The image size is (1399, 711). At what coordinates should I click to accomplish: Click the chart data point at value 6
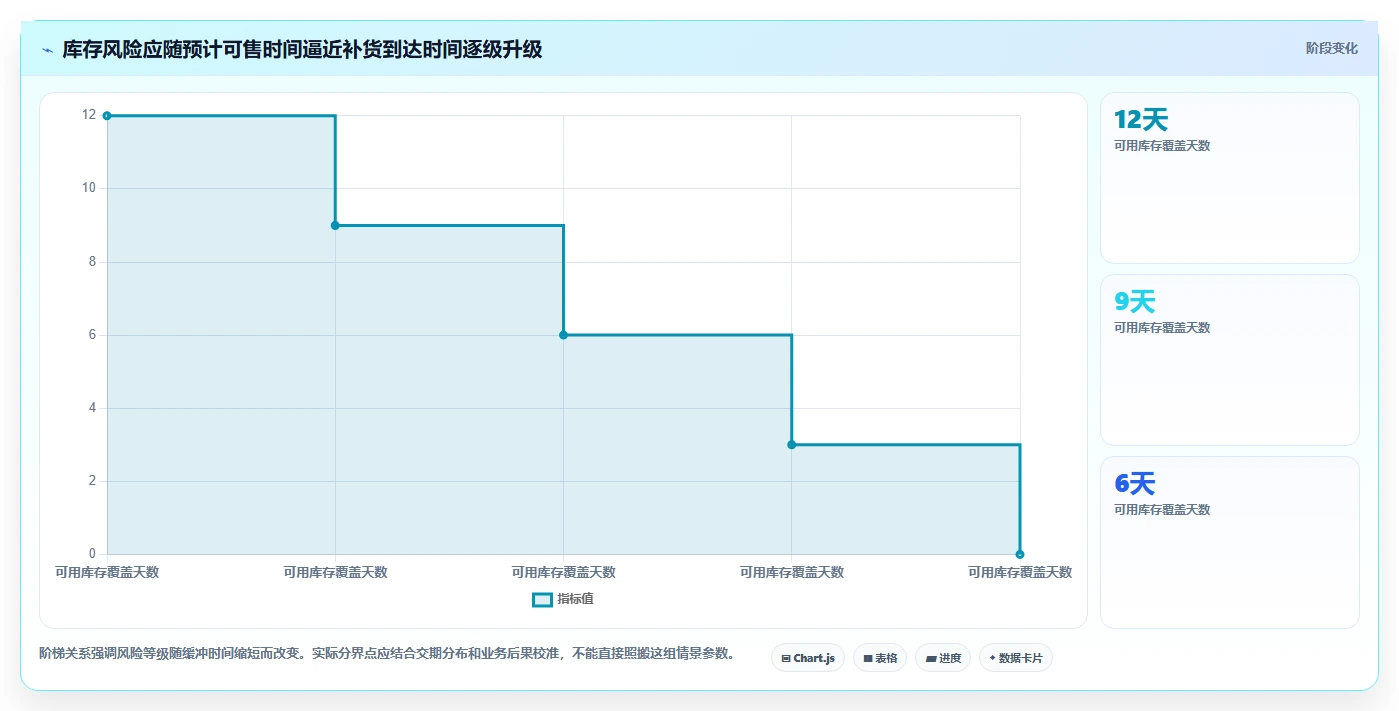563,335
